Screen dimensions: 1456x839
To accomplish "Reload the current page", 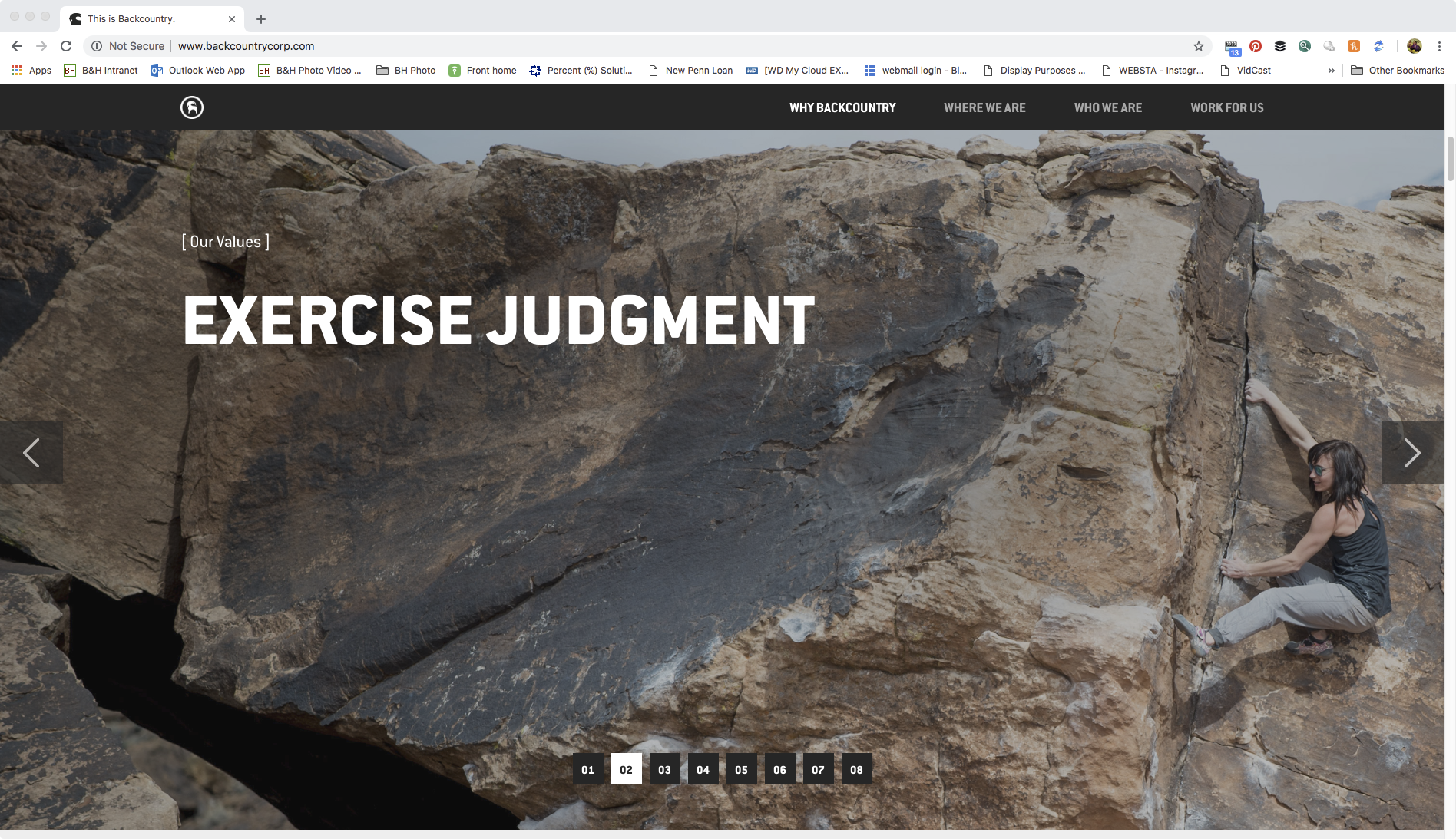I will coord(66,46).
